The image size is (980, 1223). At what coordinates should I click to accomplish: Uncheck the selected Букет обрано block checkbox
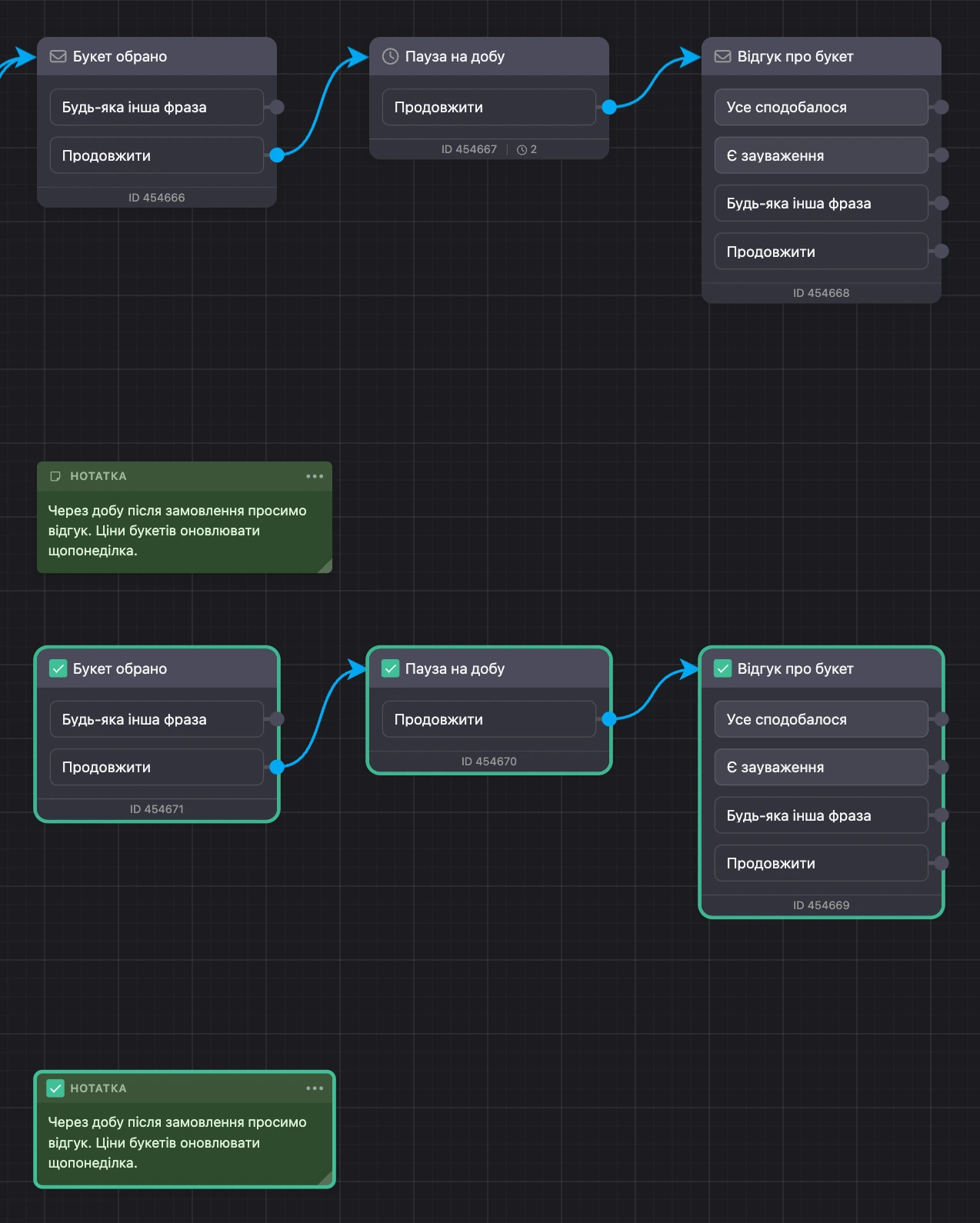pos(58,668)
